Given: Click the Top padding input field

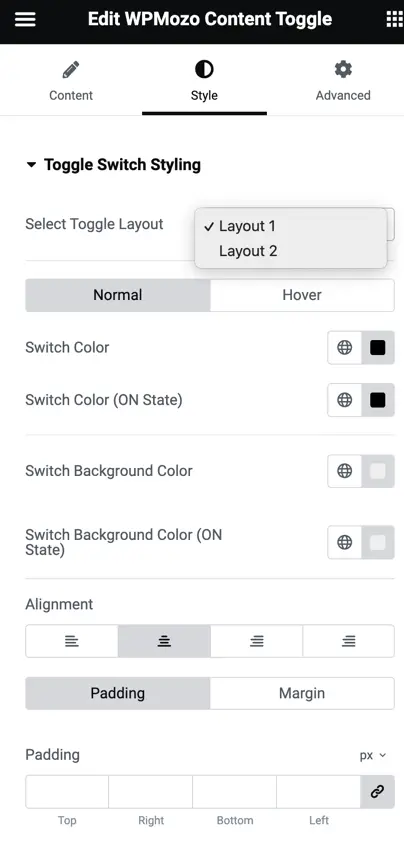Looking at the screenshot, I should tap(67, 792).
